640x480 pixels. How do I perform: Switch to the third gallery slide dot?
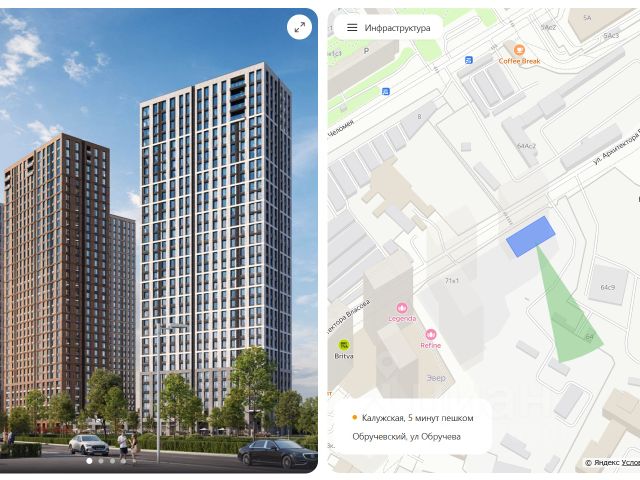(x=112, y=461)
